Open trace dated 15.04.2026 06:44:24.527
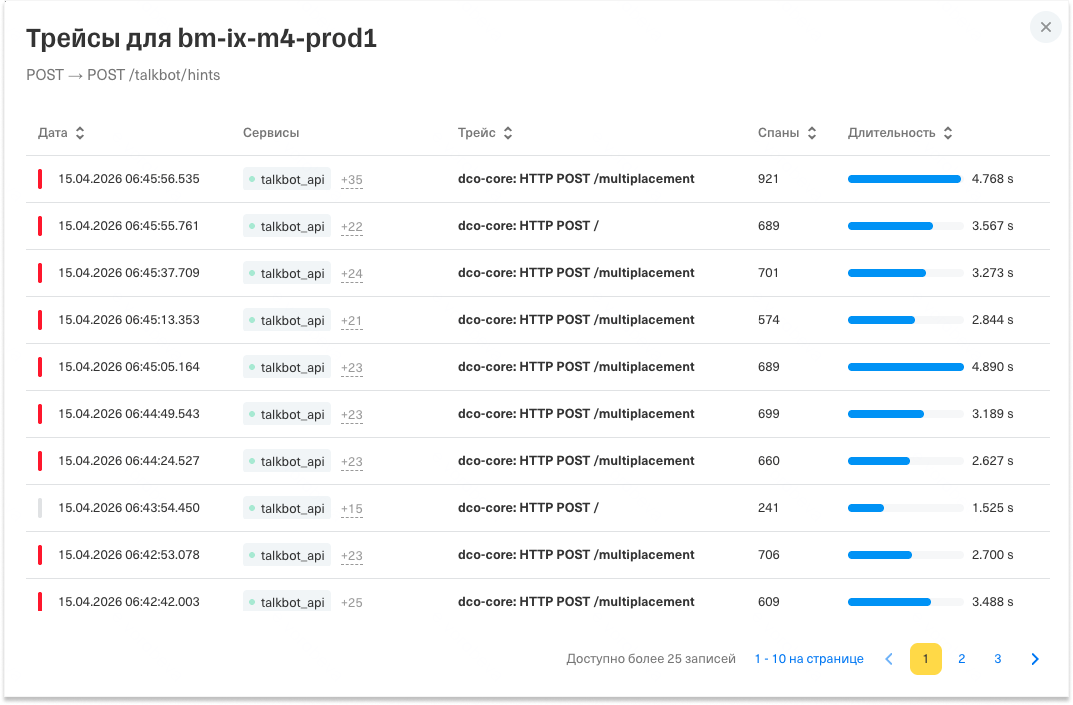The image size is (1073, 705). pos(129,461)
